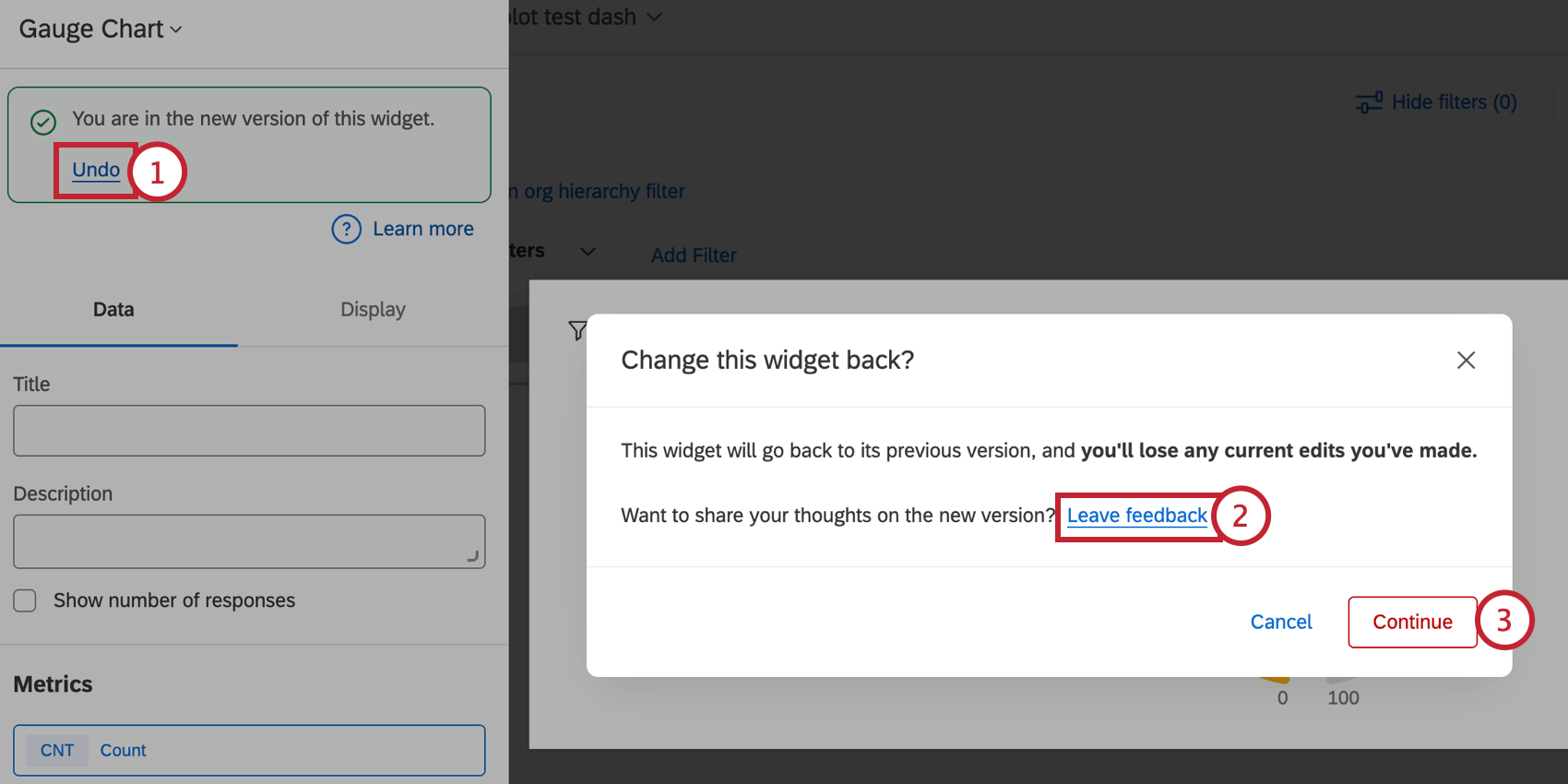Click Add Filter

pyautogui.click(x=693, y=255)
